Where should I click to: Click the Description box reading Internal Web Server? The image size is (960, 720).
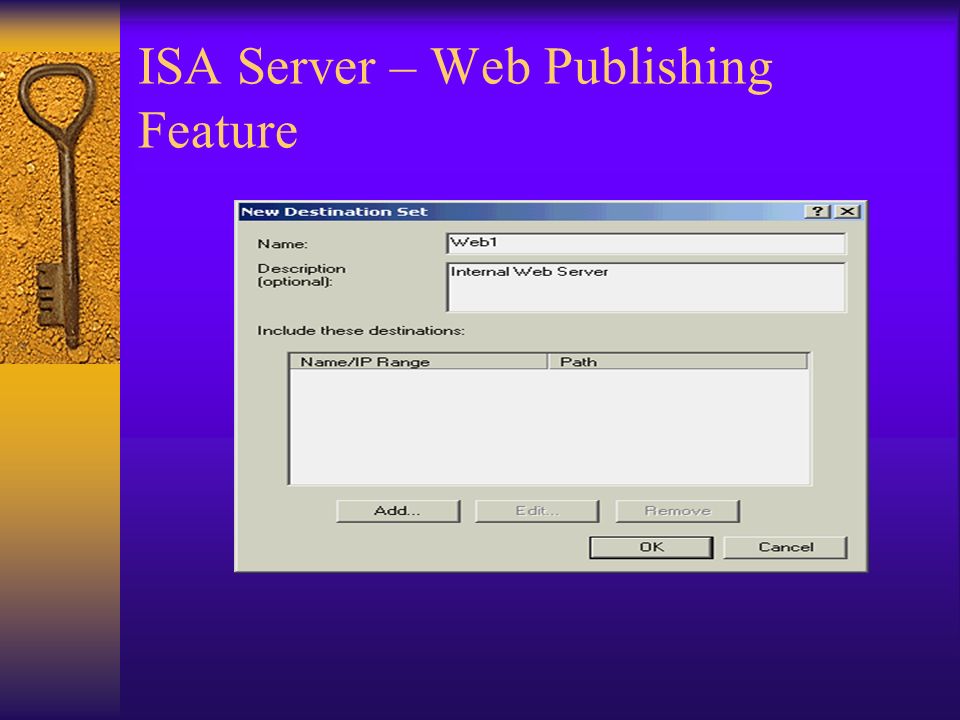click(x=646, y=287)
